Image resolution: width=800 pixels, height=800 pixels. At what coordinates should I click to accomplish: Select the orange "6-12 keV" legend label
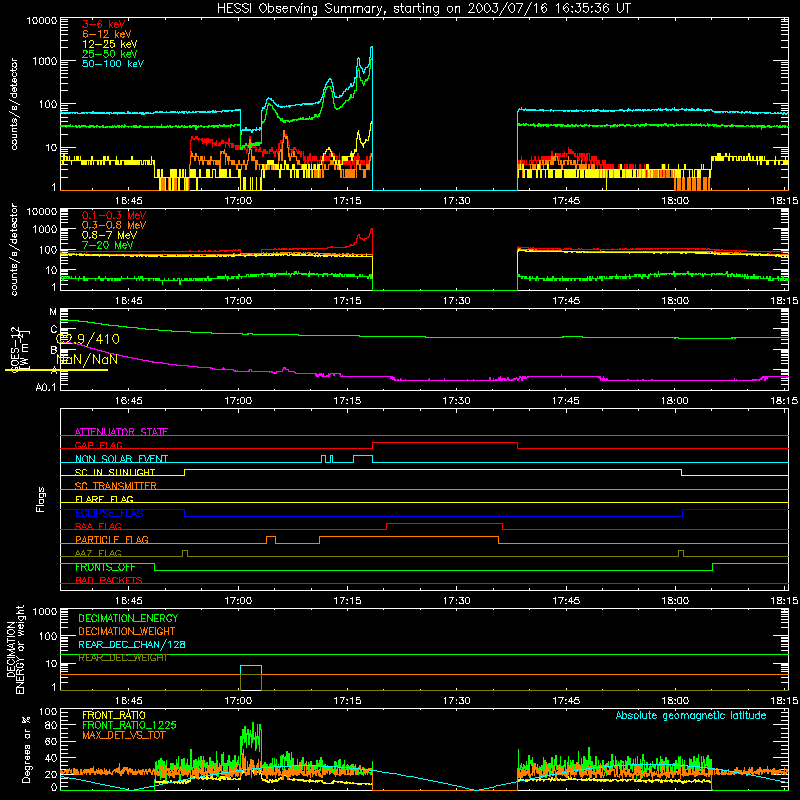[x=107, y=34]
